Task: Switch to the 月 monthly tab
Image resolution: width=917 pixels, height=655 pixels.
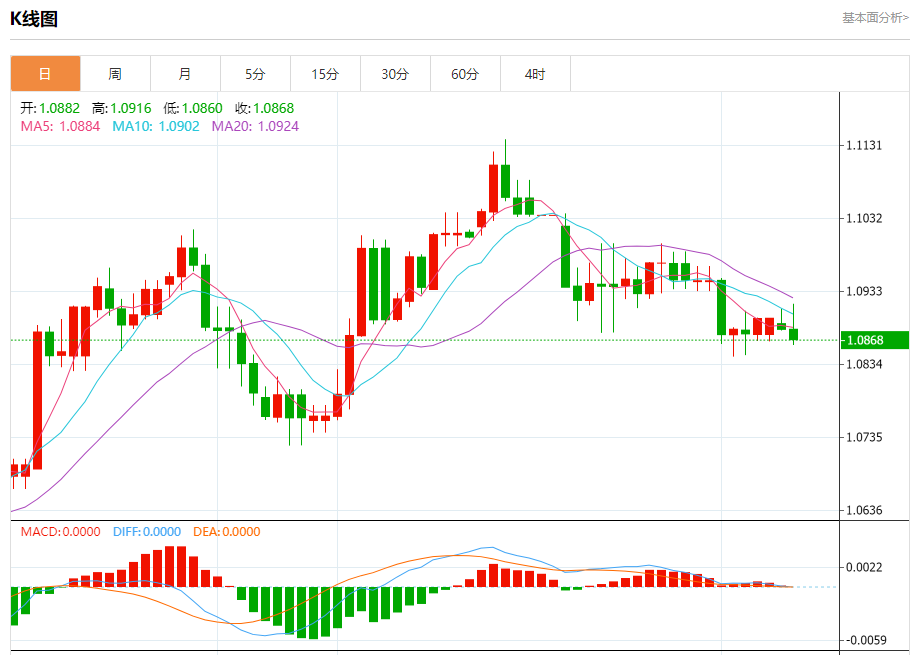Action: (x=185, y=74)
